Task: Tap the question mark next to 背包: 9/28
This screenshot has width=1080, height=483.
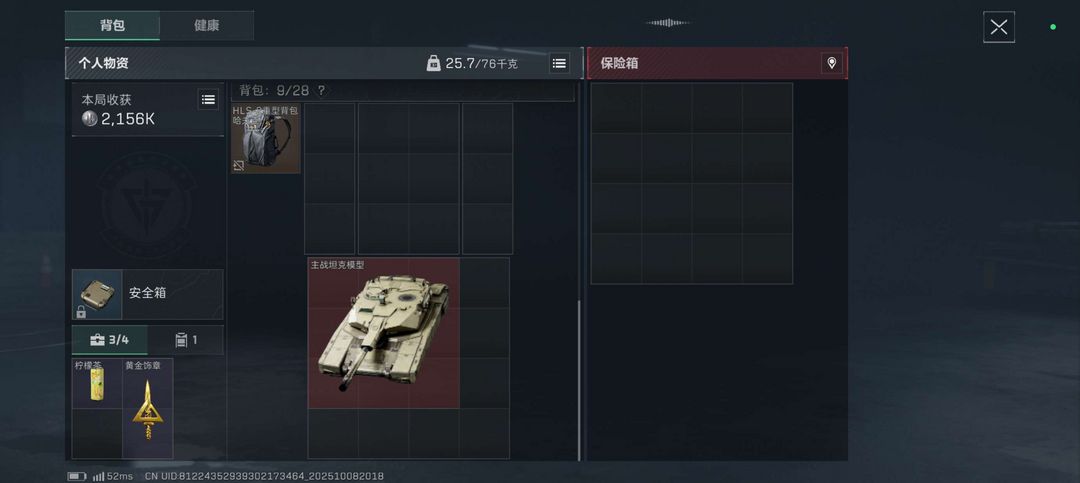Action: pyautogui.click(x=321, y=90)
